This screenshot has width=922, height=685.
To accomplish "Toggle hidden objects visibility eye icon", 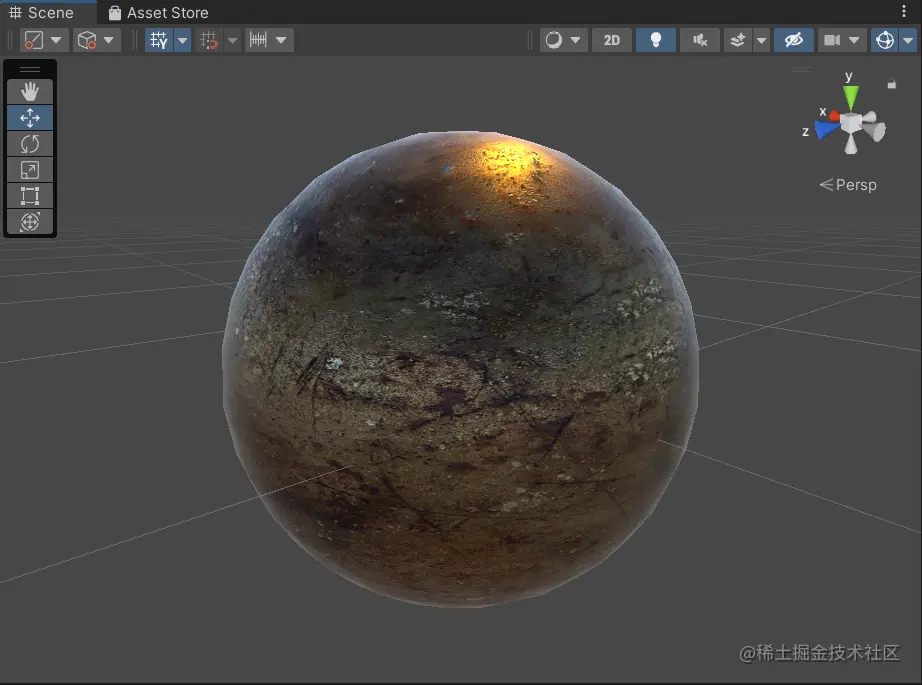I will pyautogui.click(x=793, y=40).
